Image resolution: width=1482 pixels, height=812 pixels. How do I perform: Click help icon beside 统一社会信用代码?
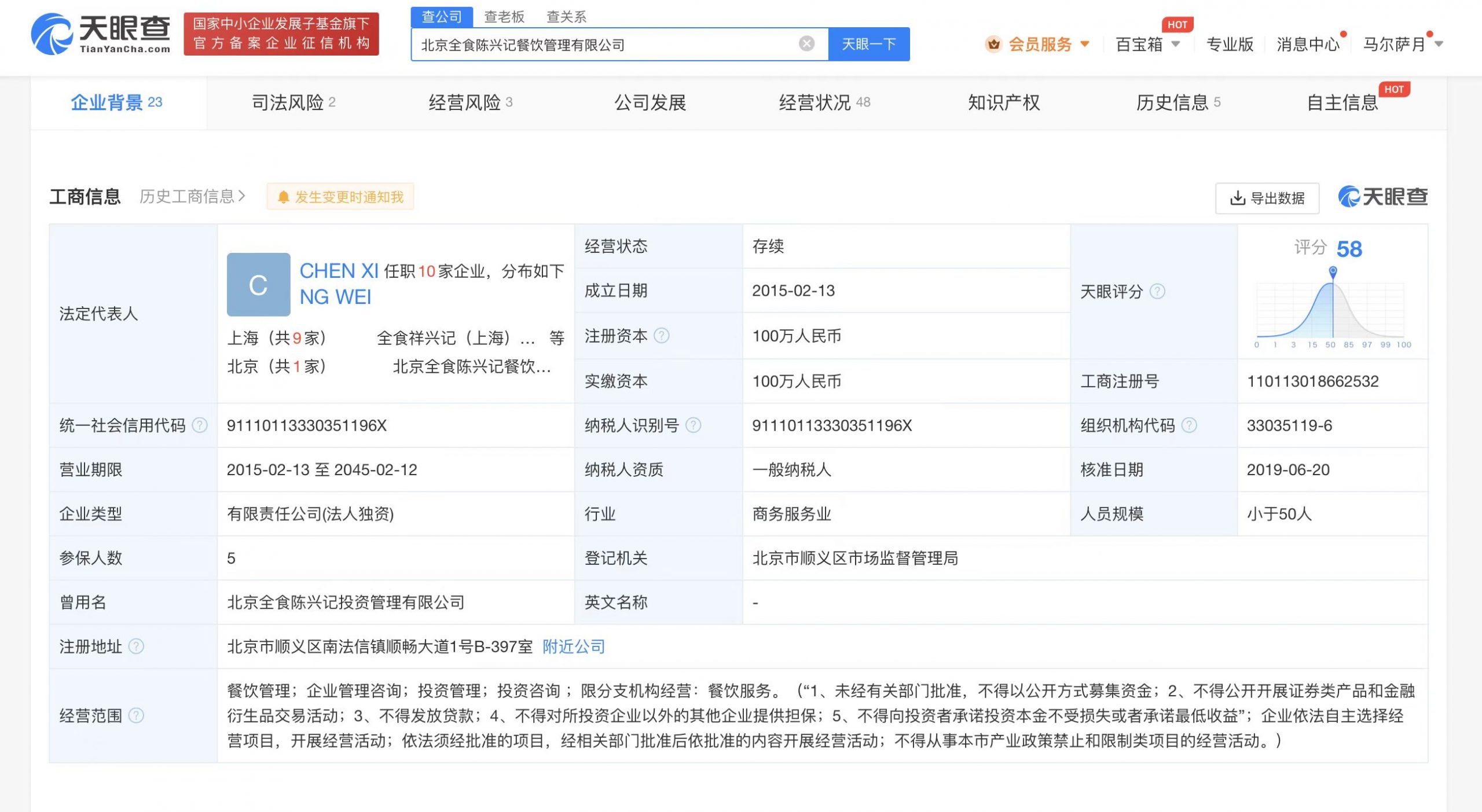click(200, 425)
